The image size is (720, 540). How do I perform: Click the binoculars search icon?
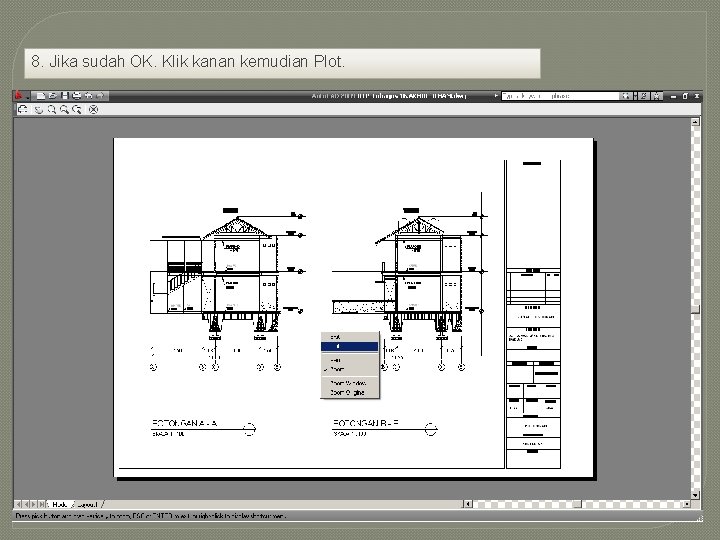[x=624, y=96]
